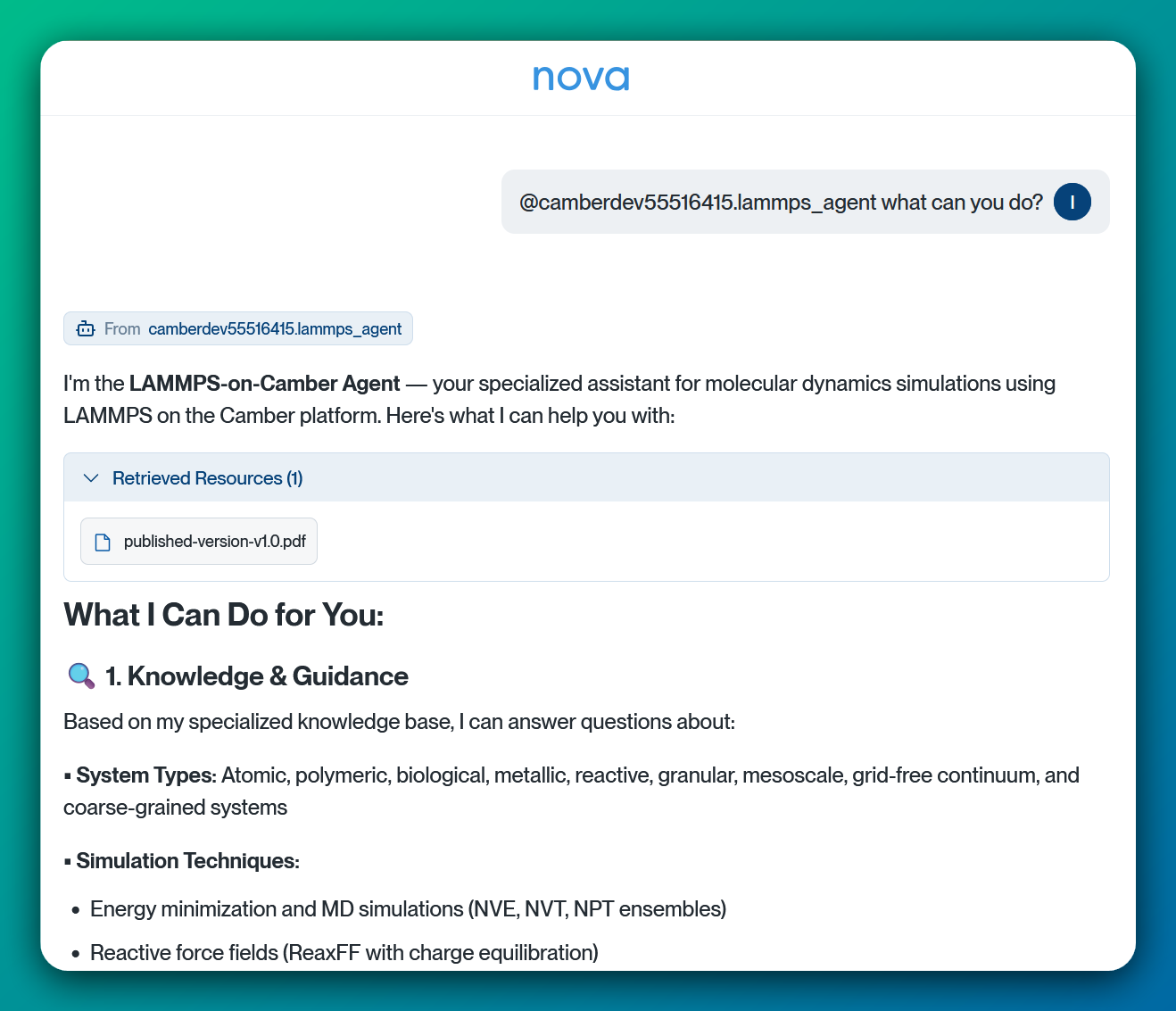Click the document icon on the PDF chip
This screenshot has width=1176, height=1011.
coord(103,542)
